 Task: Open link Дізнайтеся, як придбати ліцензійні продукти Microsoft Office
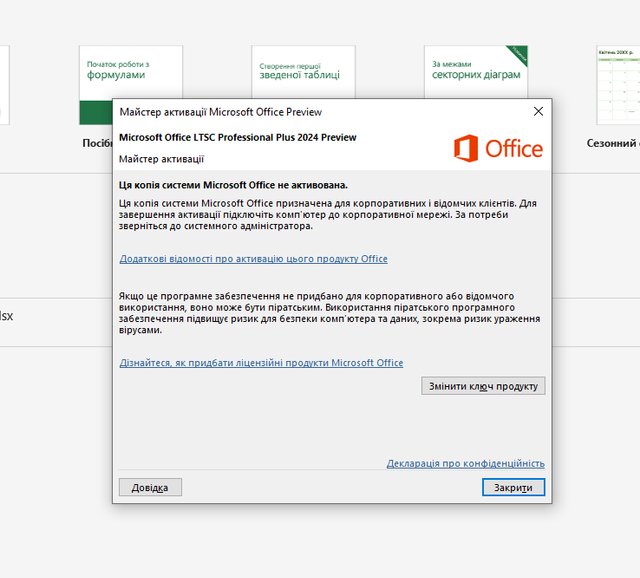coord(261,362)
